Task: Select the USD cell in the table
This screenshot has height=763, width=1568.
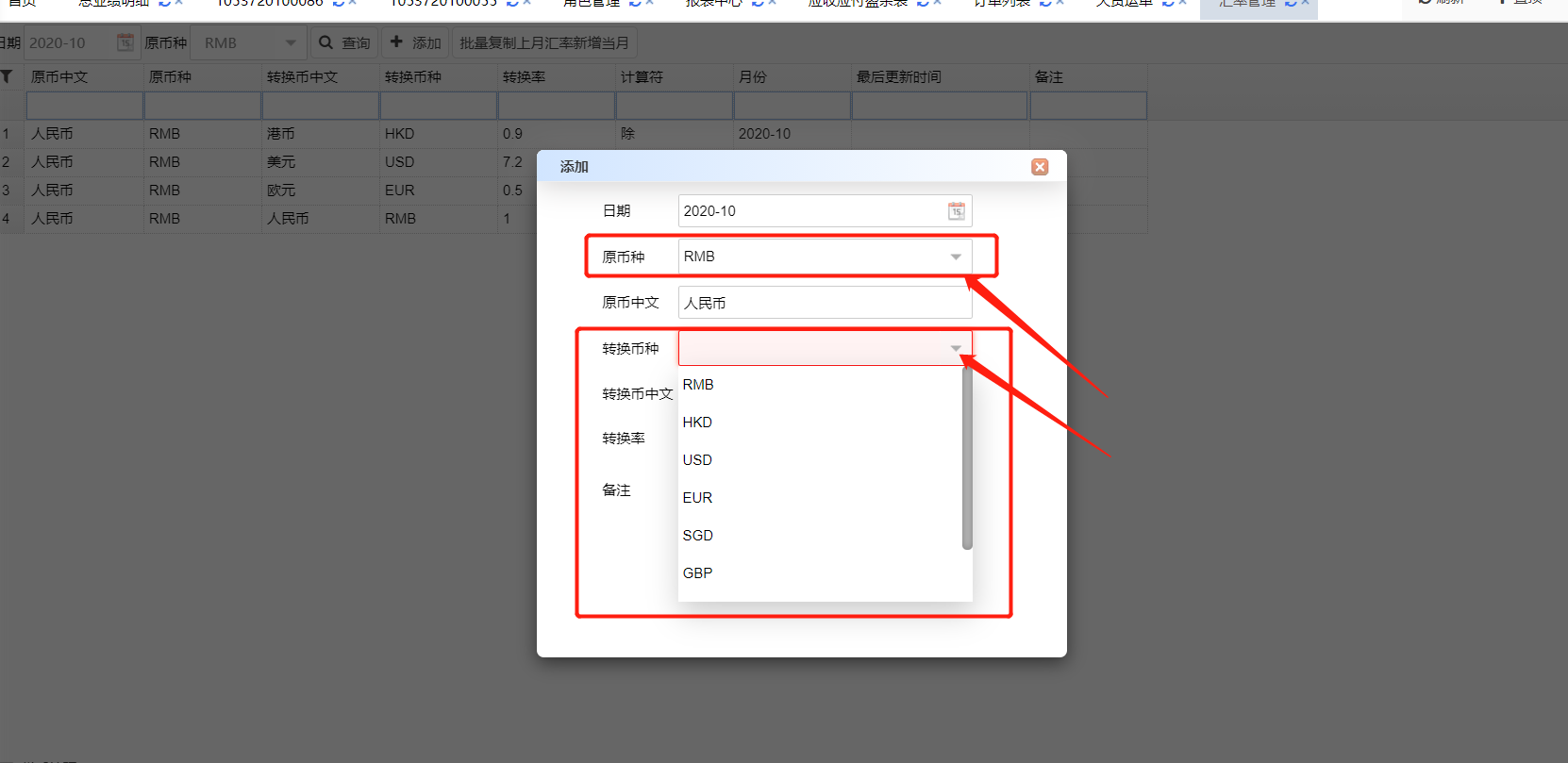Action: pyautogui.click(x=439, y=162)
